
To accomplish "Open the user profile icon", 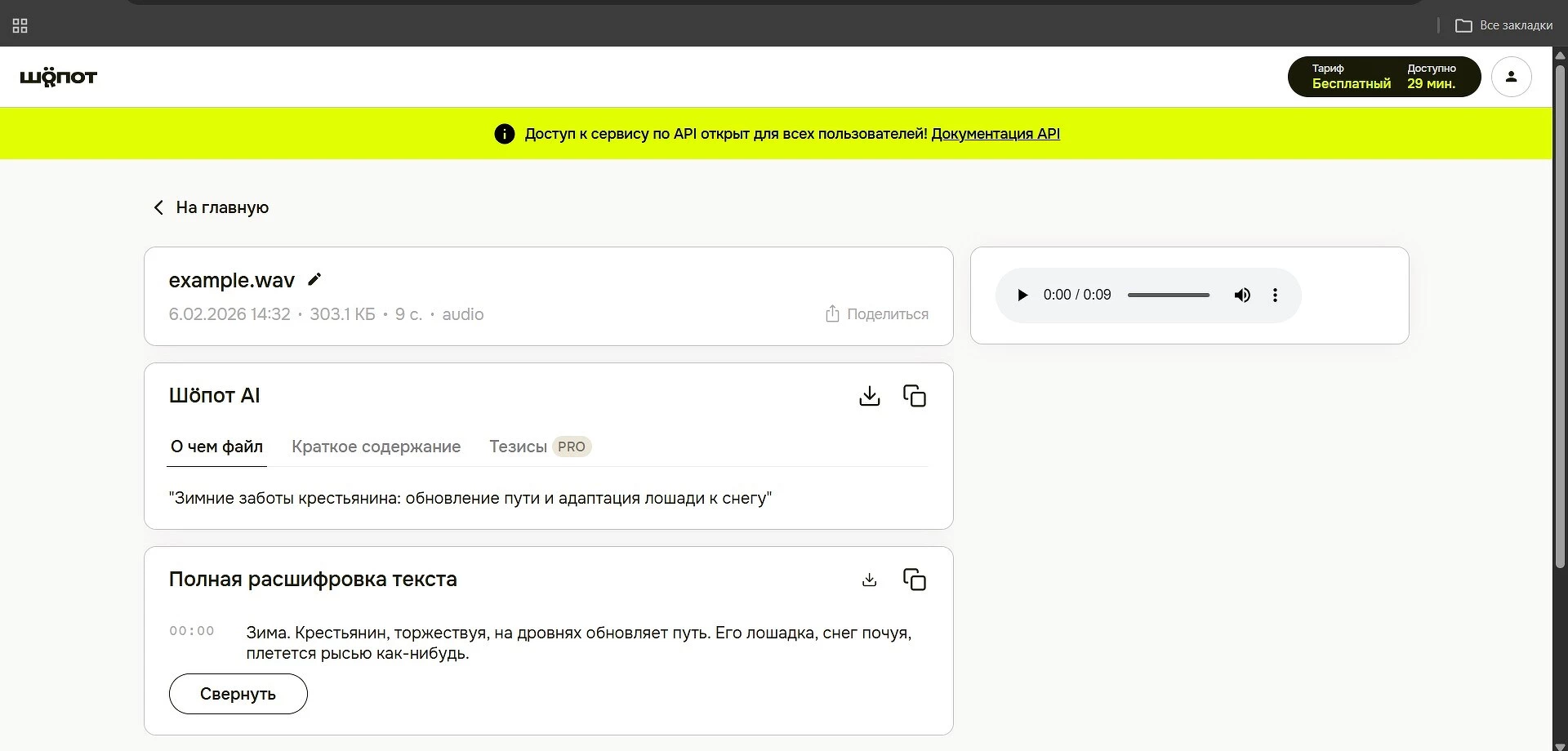I will [x=1511, y=77].
